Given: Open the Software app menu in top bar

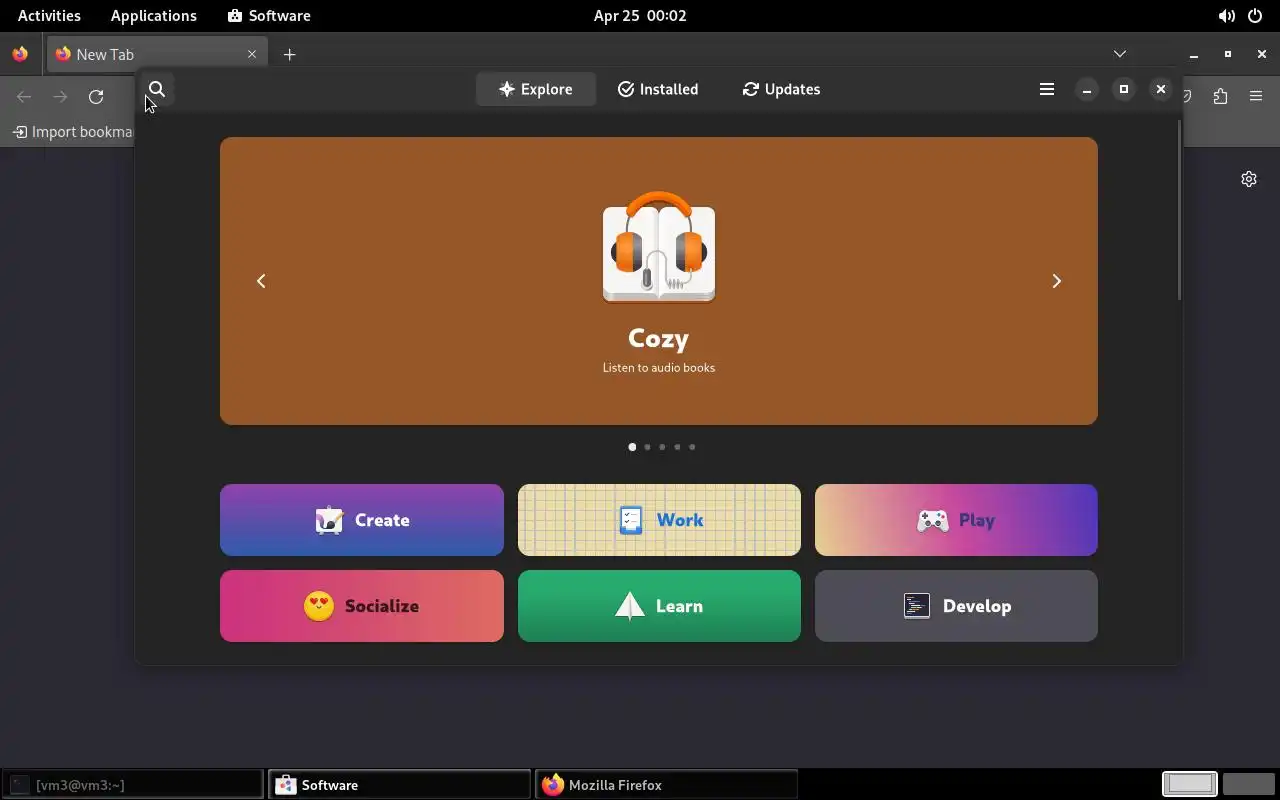Looking at the screenshot, I should tap(269, 16).
